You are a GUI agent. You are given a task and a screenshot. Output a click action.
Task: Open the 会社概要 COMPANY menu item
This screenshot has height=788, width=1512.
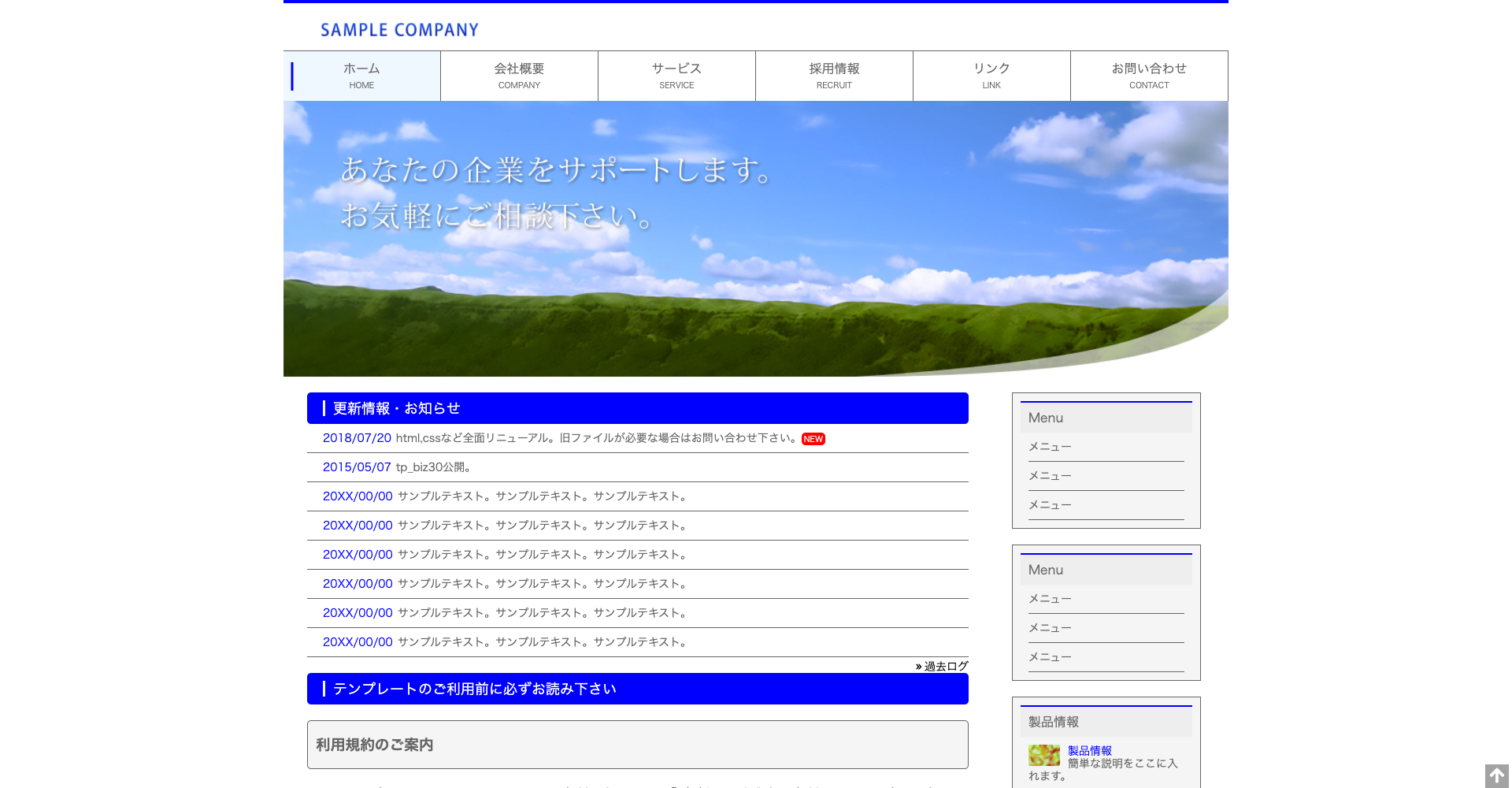click(x=519, y=76)
